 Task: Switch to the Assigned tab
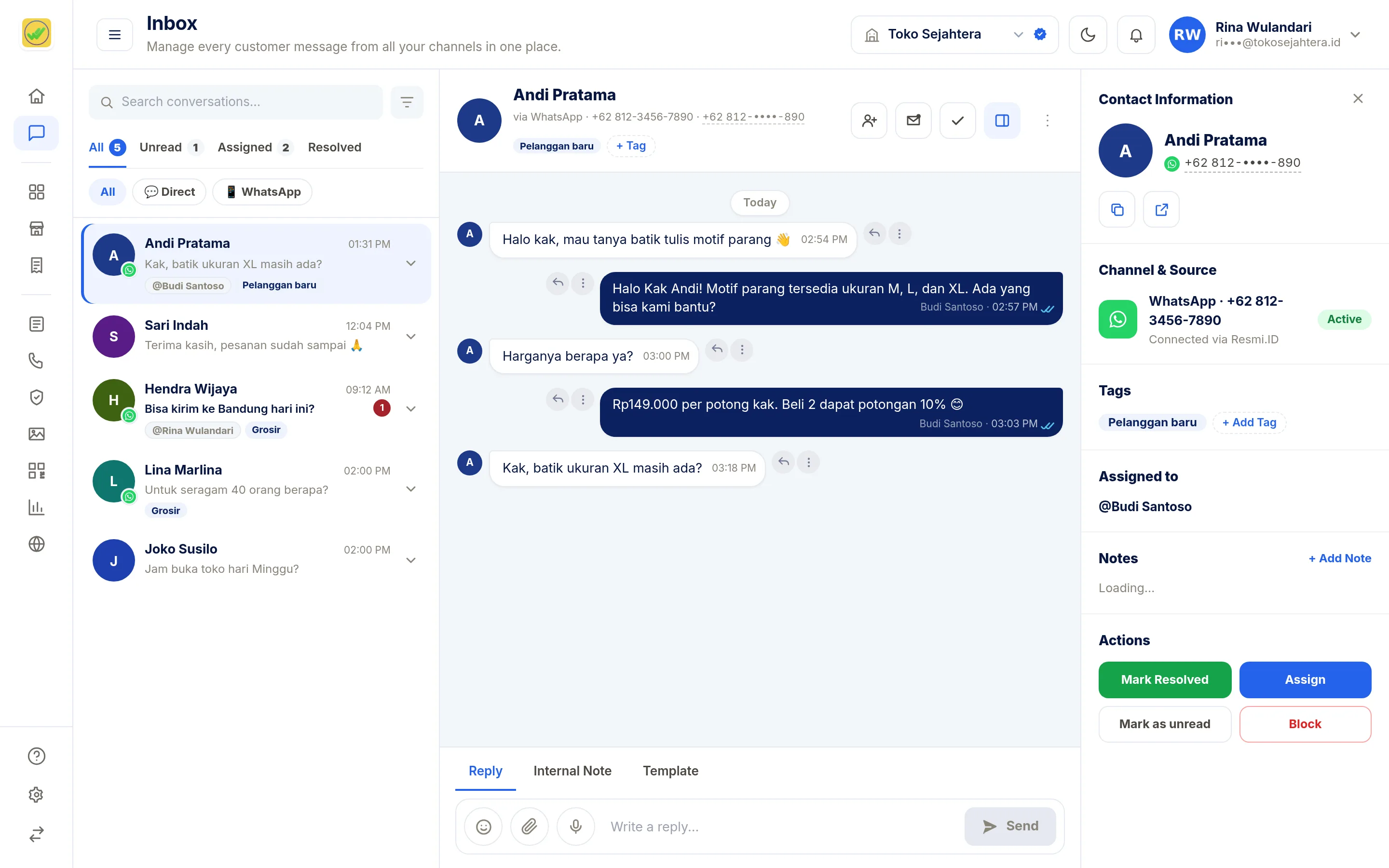point(256,148)
